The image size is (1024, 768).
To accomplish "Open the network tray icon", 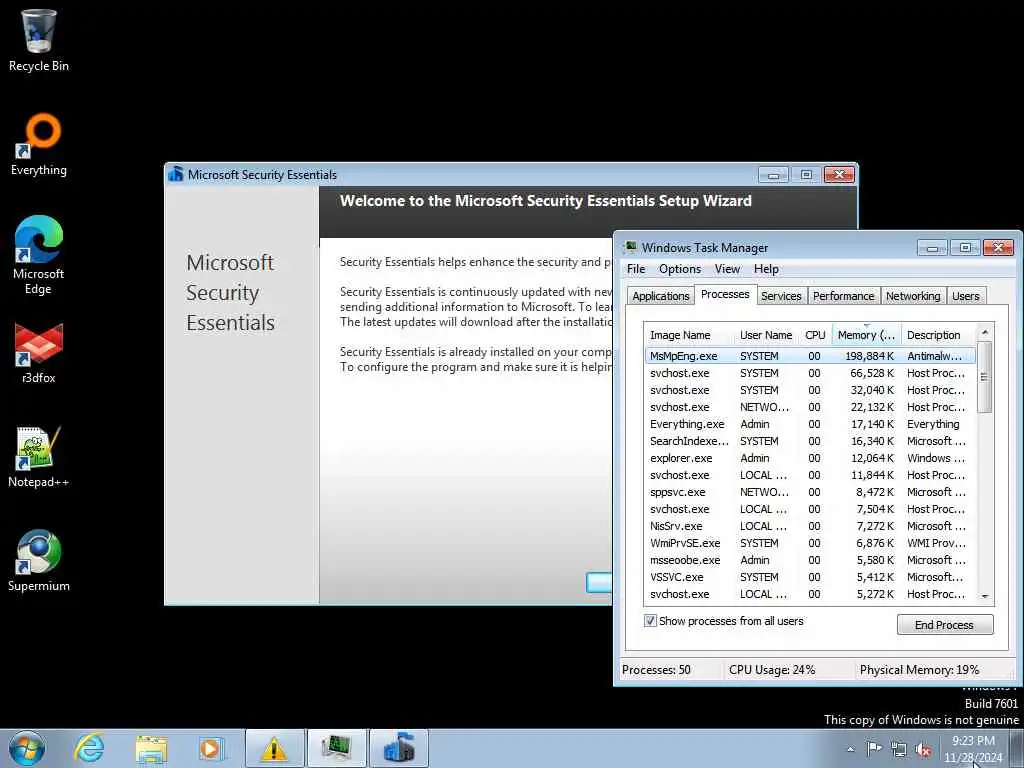I will coord(899,749).
